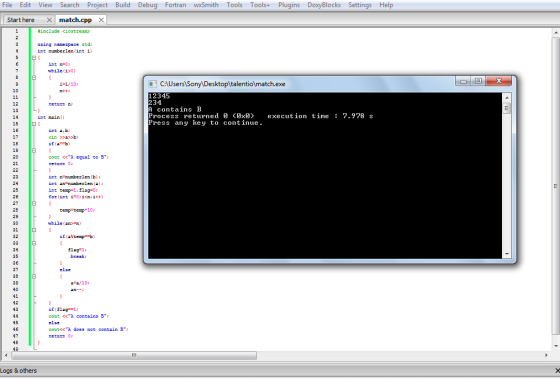Click the 'temp=temp*10;' code line
This screenshot has height=380, width=560.
pos(77,210)
